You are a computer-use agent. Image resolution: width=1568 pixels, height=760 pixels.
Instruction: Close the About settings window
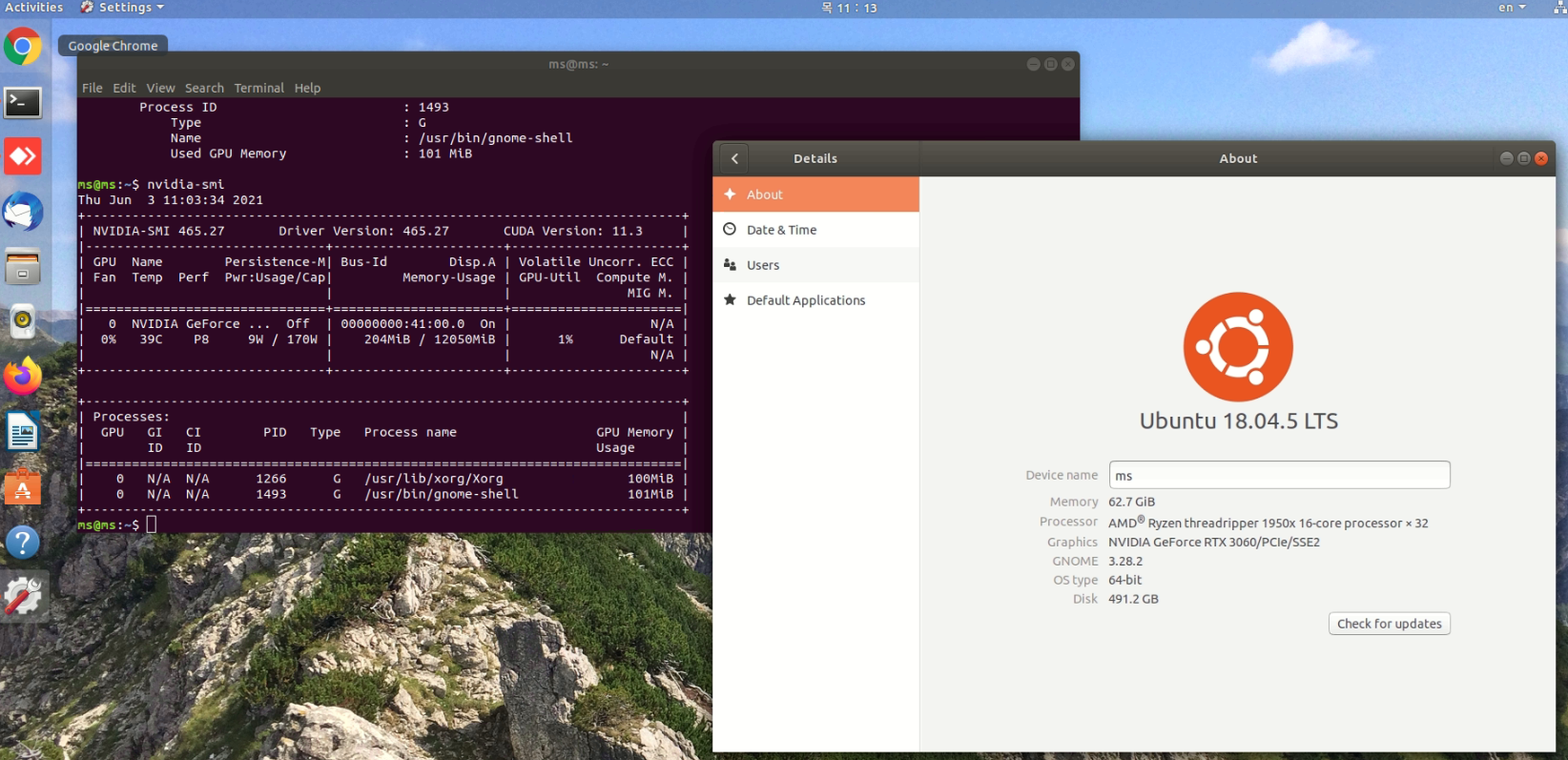click(x=1540, y=158)
